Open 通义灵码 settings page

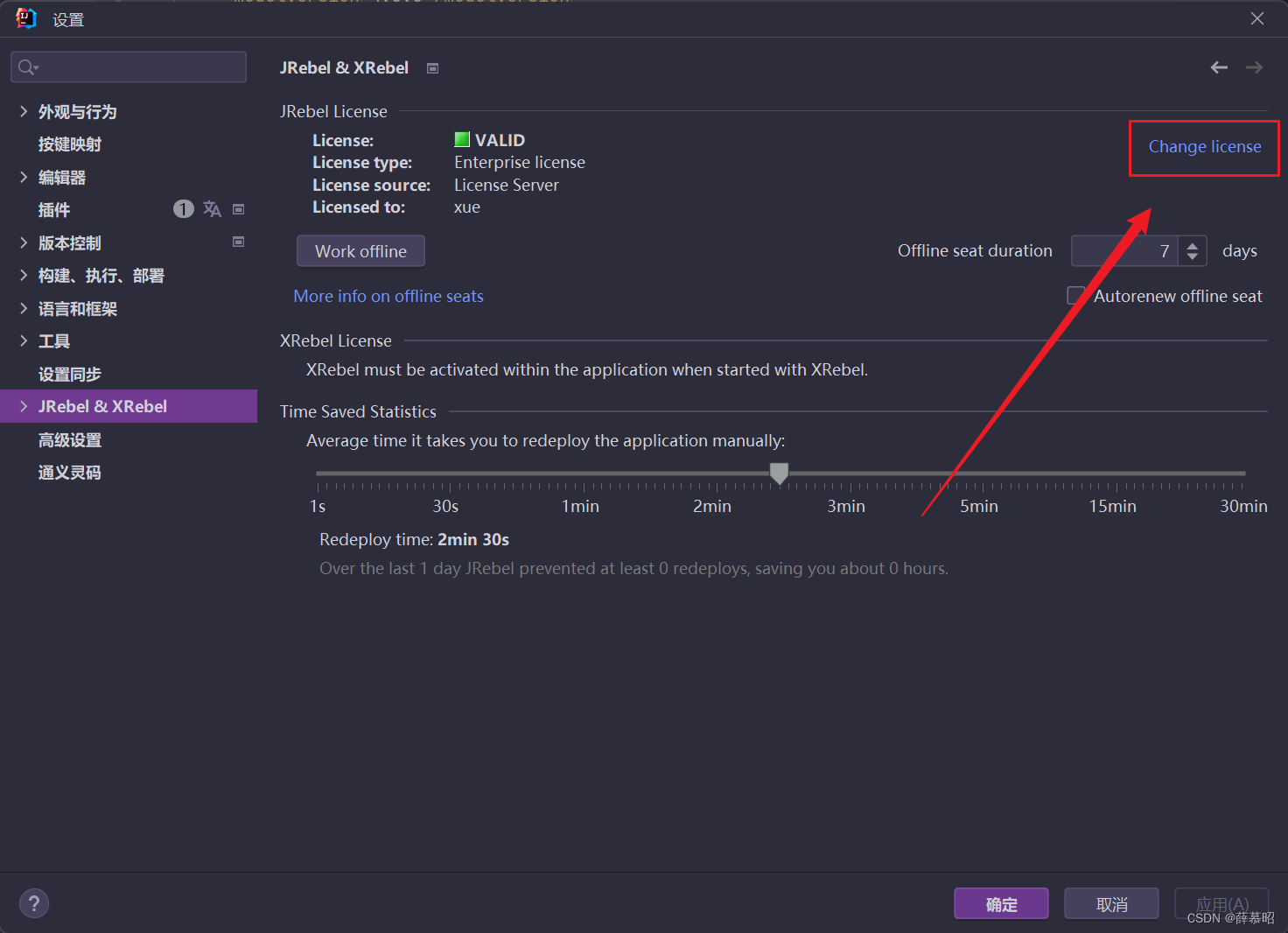coord(70,473)
